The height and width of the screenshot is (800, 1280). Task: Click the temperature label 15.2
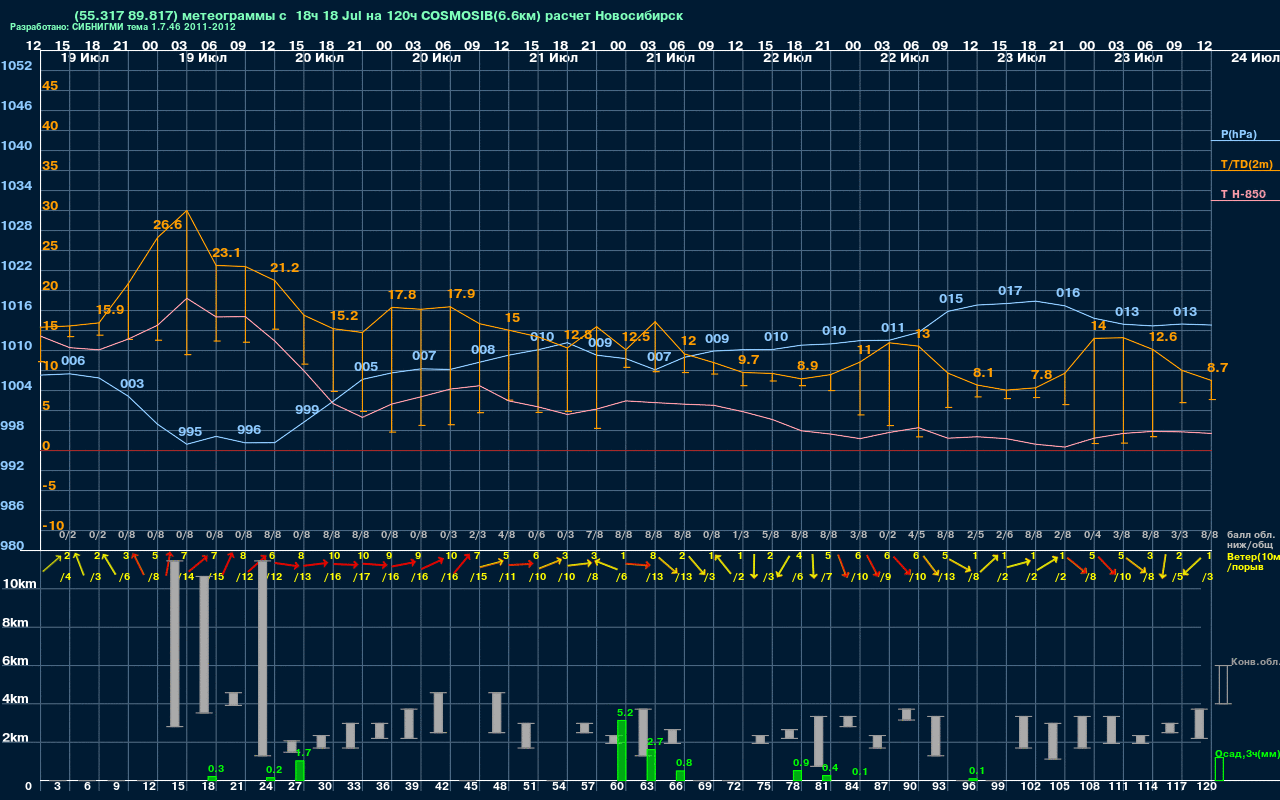click(x=344, y=316)
